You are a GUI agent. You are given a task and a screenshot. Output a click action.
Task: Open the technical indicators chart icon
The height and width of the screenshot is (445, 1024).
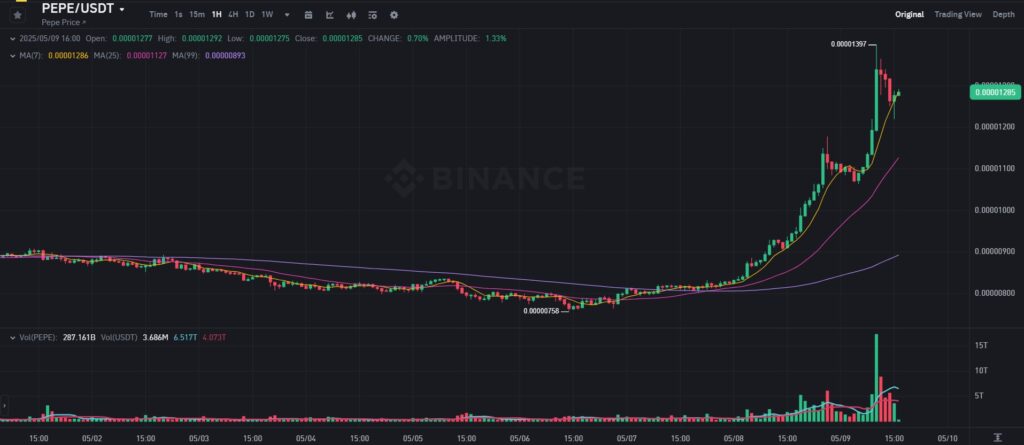point(329,15)
